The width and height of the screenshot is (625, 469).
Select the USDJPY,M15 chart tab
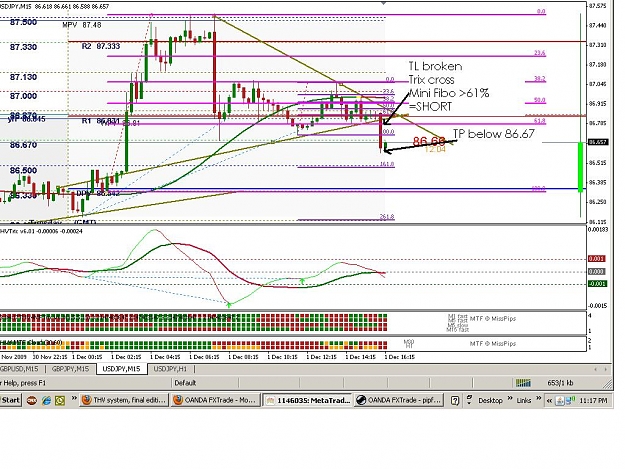click(122, 369)
